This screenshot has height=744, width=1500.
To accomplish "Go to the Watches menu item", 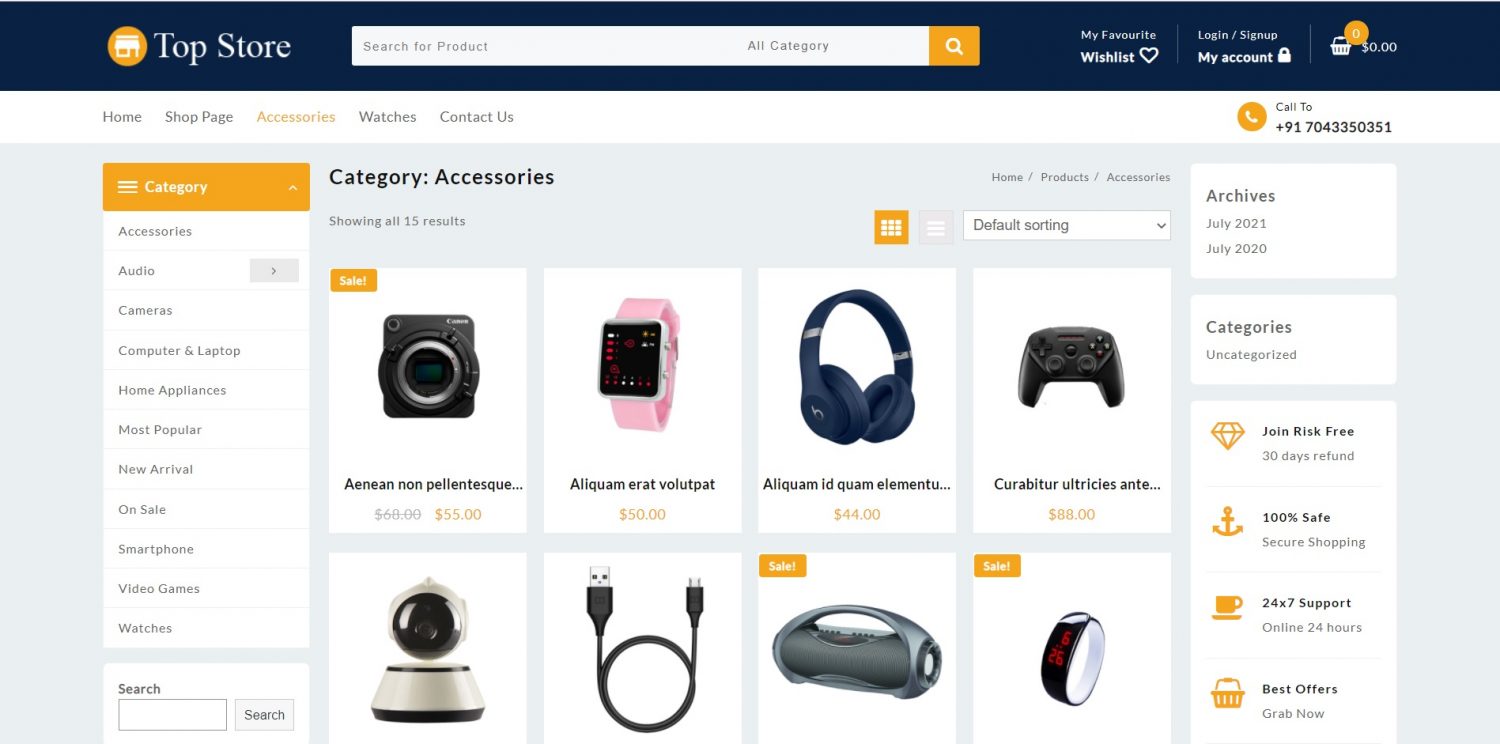I will (387, 117).
